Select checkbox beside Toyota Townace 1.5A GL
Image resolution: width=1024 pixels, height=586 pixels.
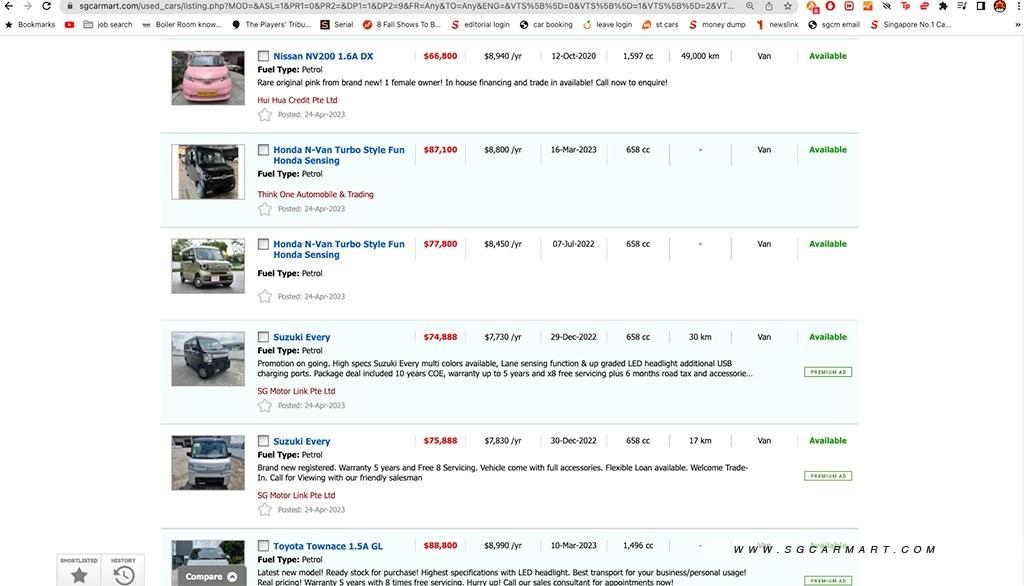264,547
